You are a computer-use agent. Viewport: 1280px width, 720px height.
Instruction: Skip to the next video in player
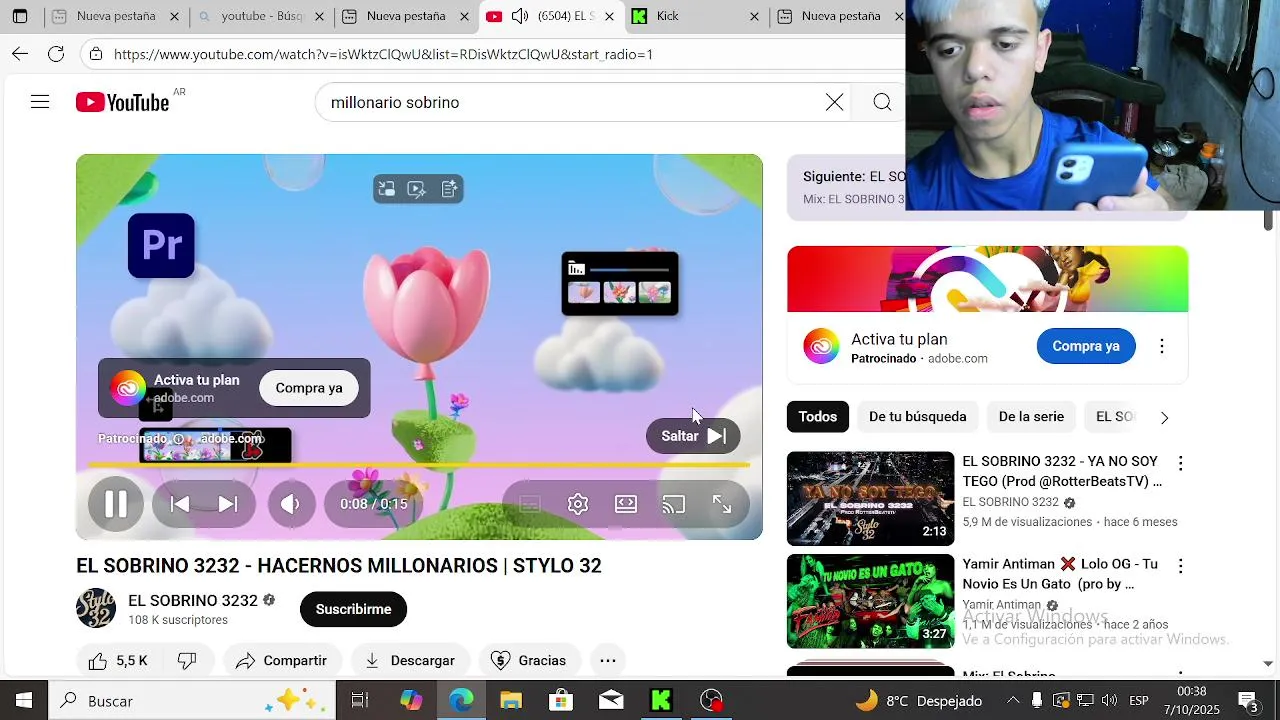coord(228,504)
